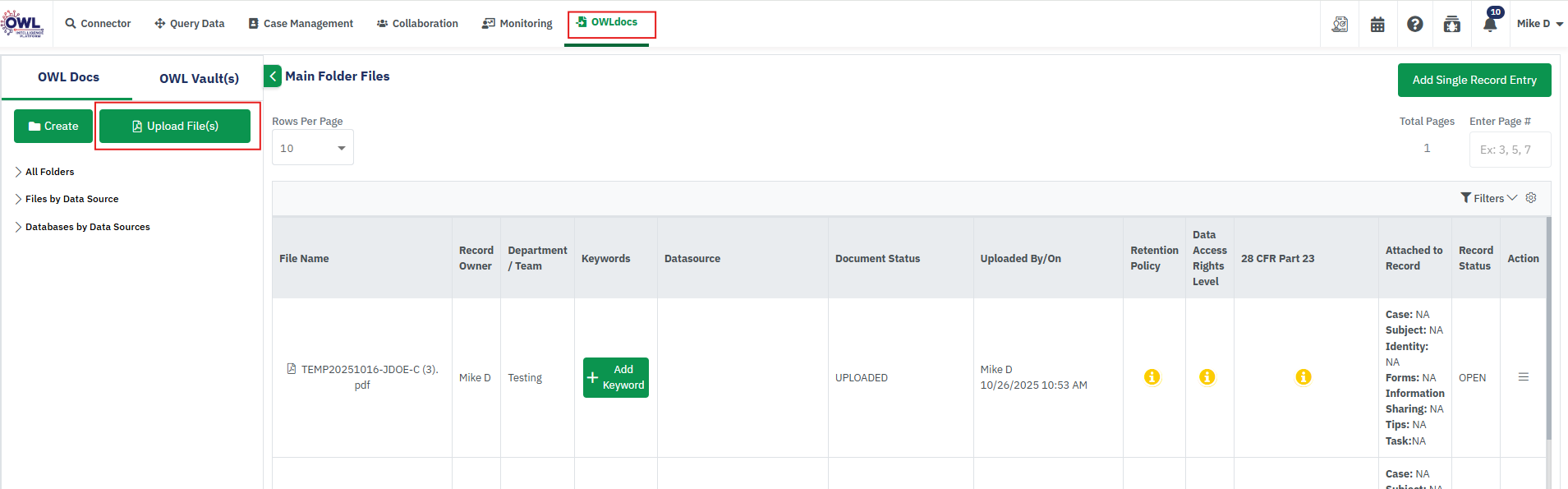Open the stamp approval document icon
This screenshot has width=1568, height=489.
(1340, 25)
